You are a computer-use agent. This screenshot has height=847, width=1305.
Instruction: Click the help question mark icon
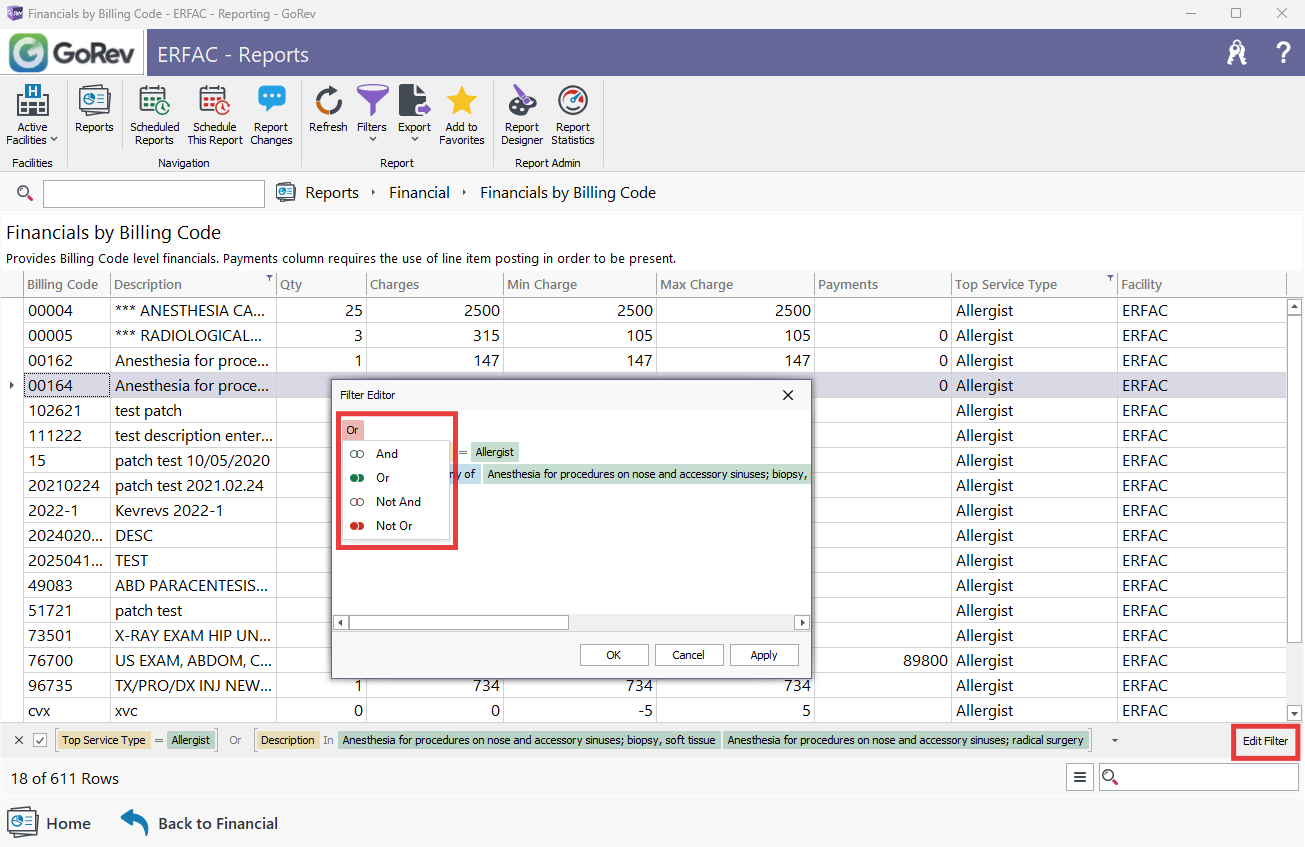click(1283, 53)
